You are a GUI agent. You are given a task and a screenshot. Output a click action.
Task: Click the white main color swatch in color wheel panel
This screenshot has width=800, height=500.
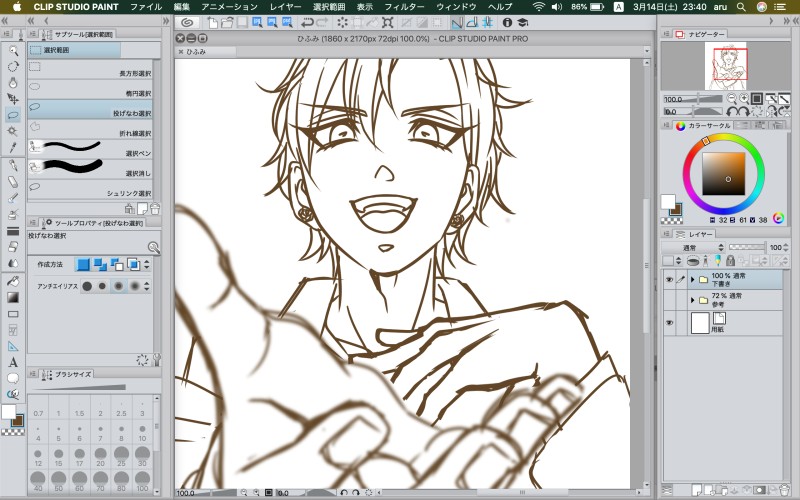(668, 202)
